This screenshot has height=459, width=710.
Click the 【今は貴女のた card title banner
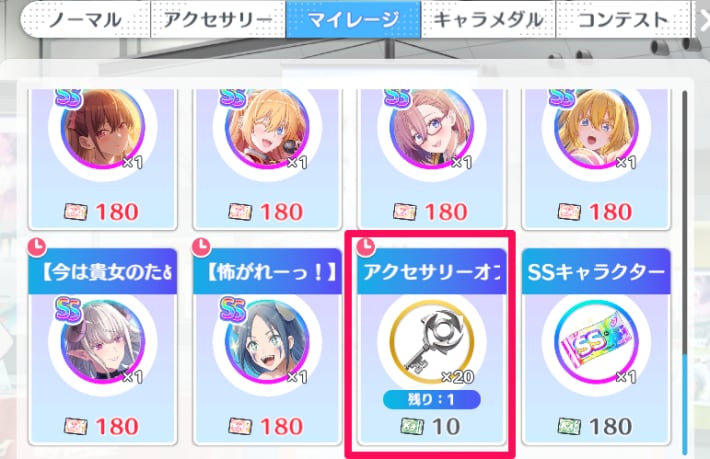pos(103,272)
